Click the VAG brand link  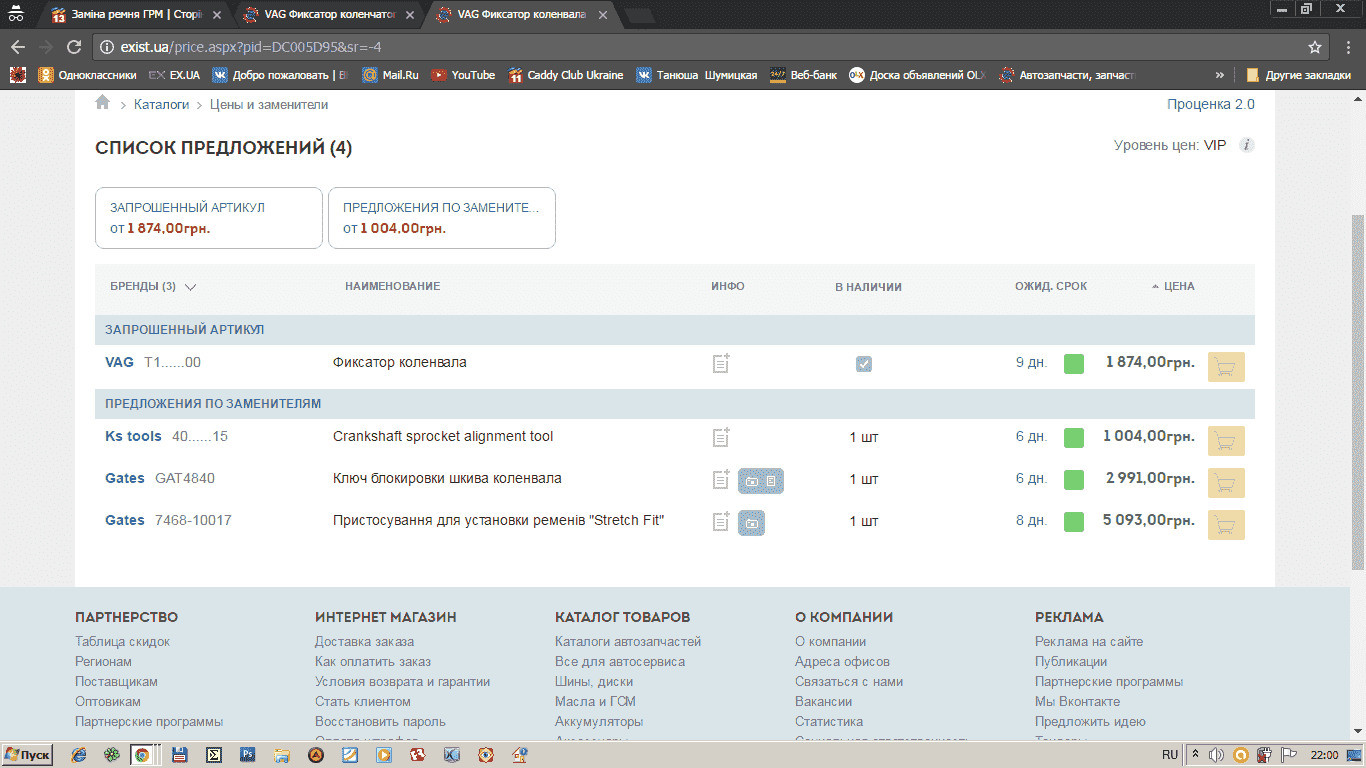119,362
